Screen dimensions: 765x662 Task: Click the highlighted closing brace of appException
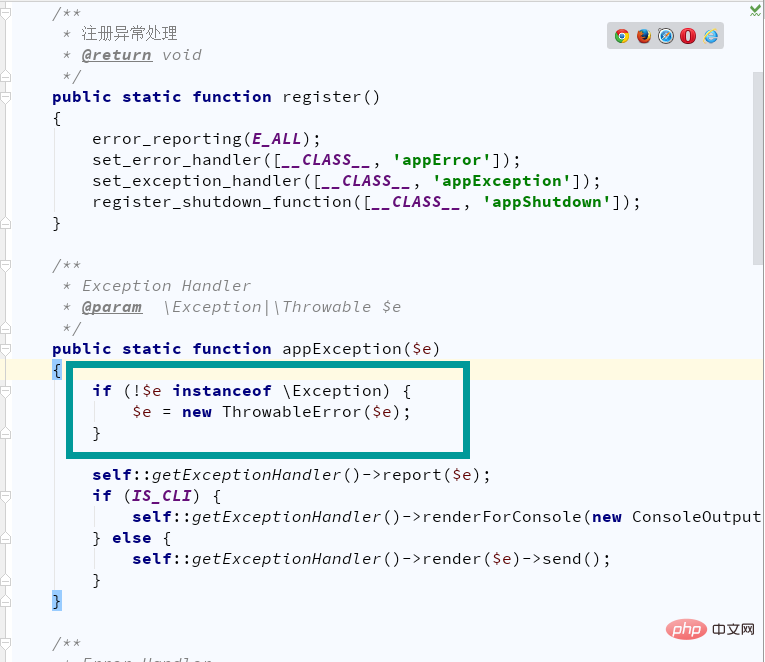[x=57, y=601]
